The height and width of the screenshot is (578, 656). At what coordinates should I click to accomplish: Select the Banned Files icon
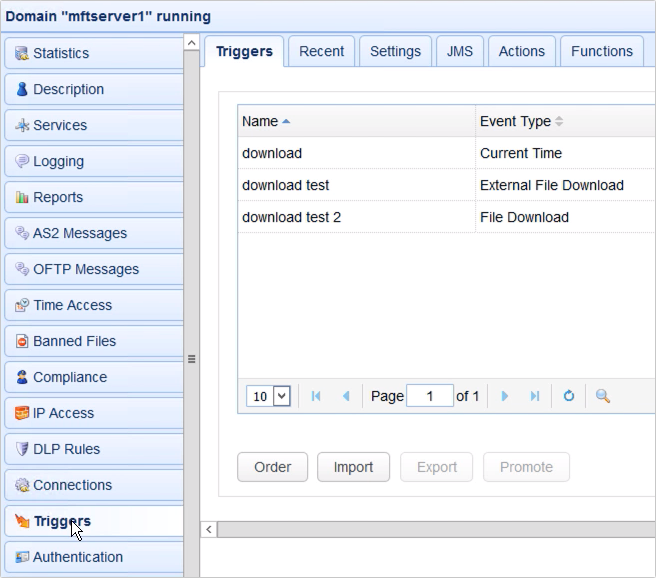(22, 341)
